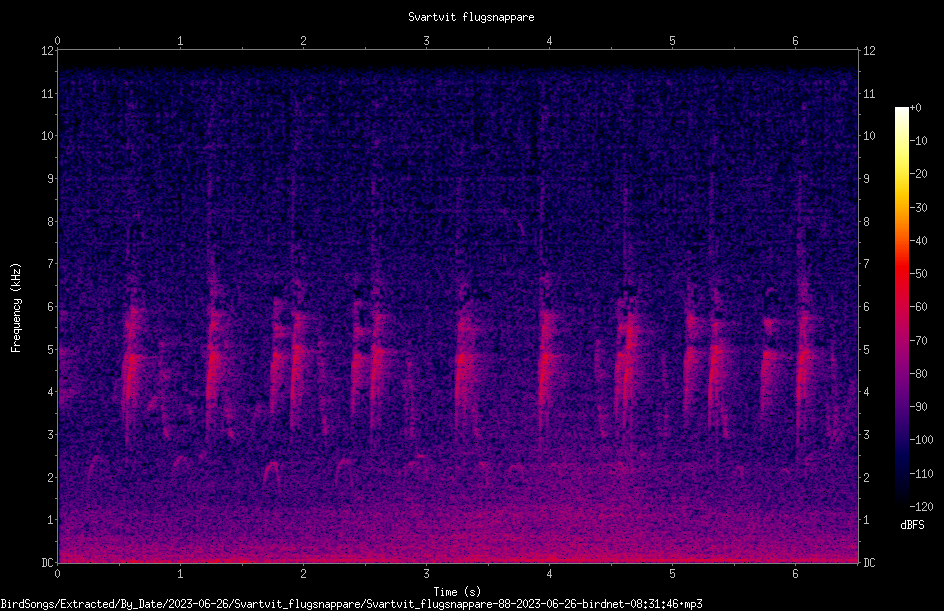The height and width of the screenshot is (611, 944).
Task: Click the dBFS color gradient bar
Action: click(901, 307)
